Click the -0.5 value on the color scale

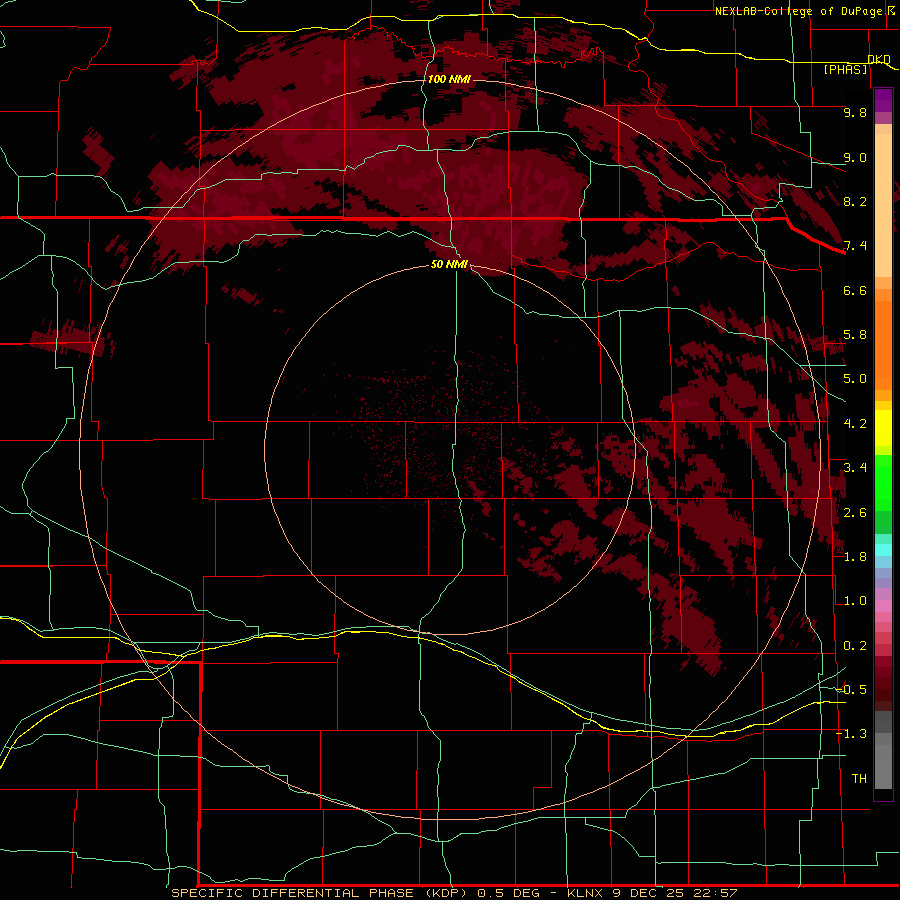(x=851, y=690)
